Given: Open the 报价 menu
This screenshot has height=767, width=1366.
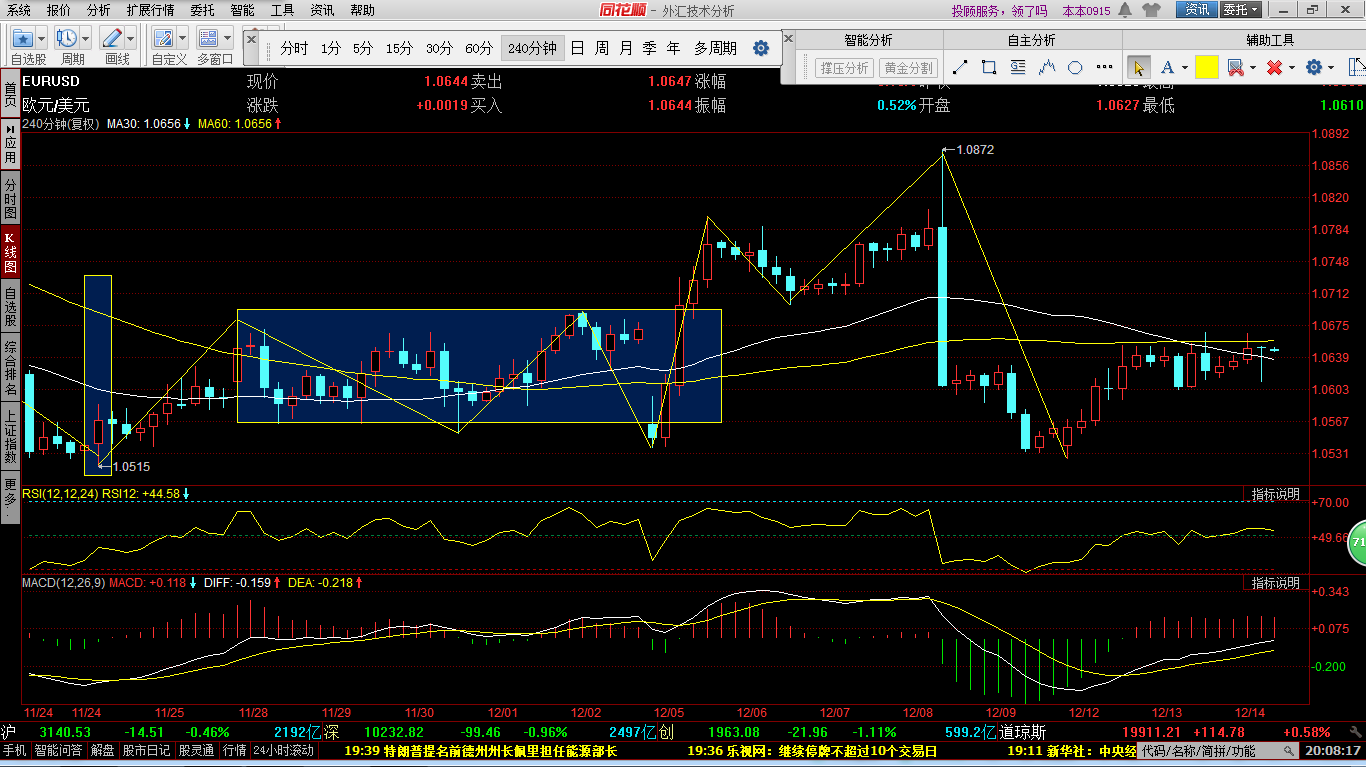Looking at the screenshot, I should [59, 10].
